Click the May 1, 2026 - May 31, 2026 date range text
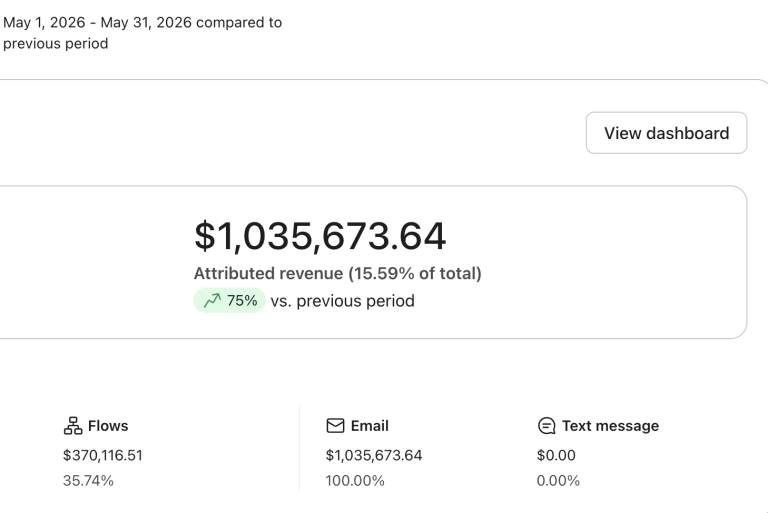This screenshot has width=768, height=513. [x=97, y=23]
